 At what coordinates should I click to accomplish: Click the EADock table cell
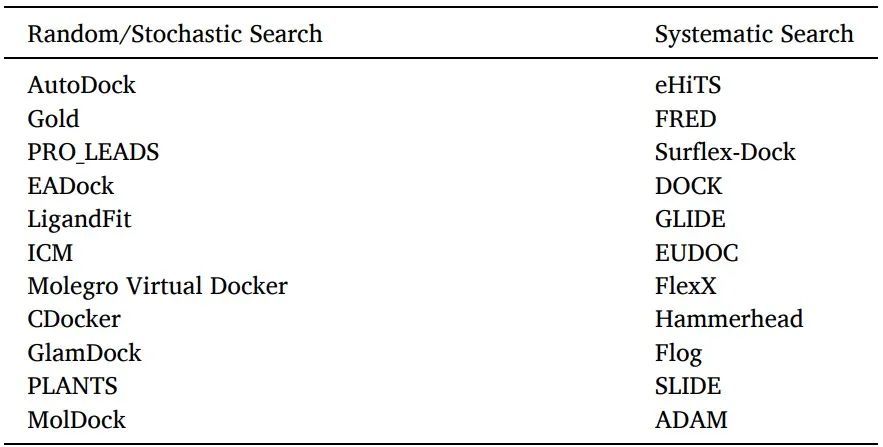[x=70, y=186]
